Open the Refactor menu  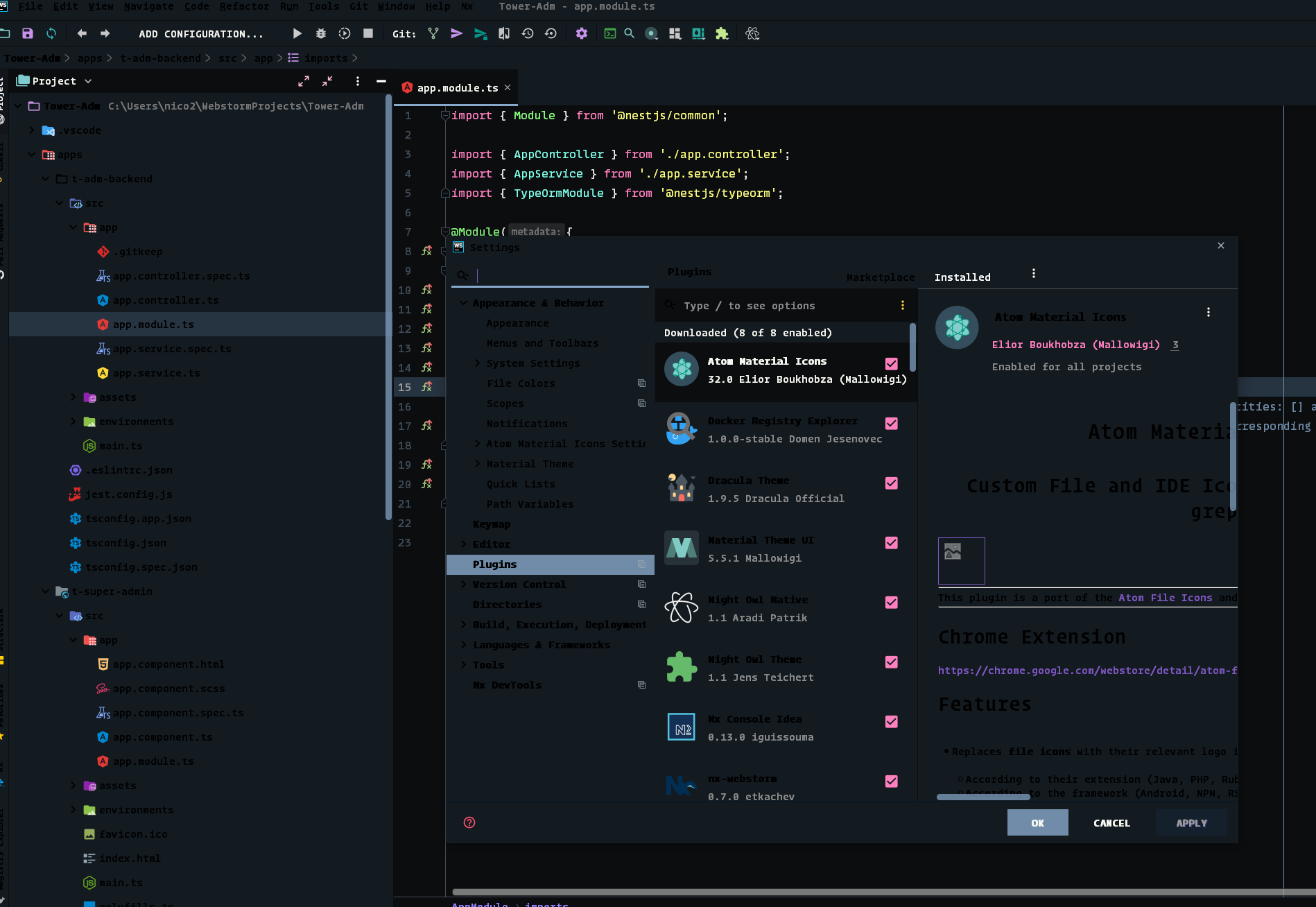244,6
